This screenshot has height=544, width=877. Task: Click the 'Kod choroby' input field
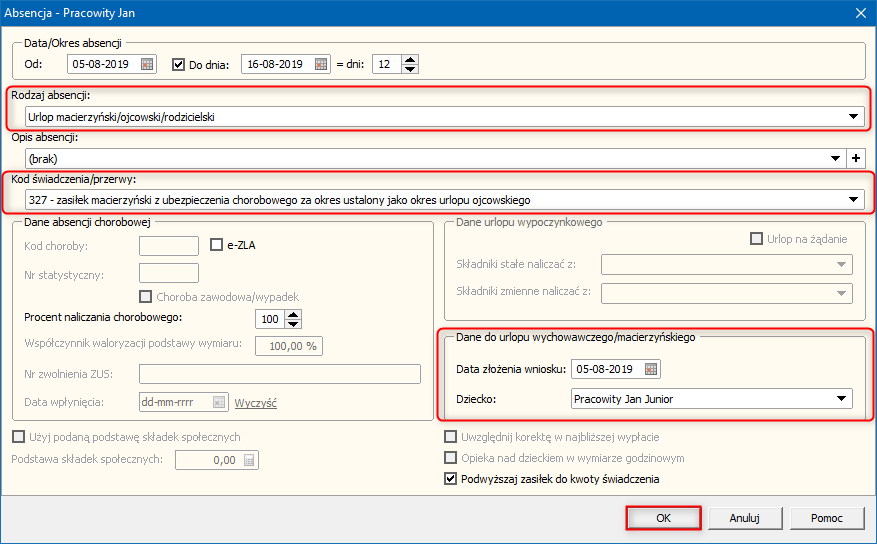click(x=168, y=245)
